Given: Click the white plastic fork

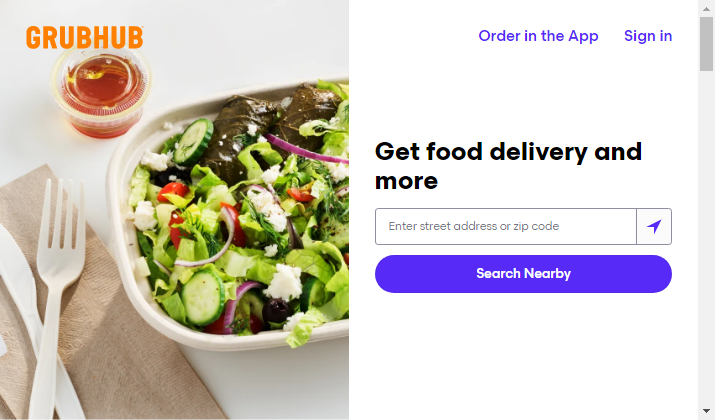Looking at the screenshot, I should click(x=55, y=292).
